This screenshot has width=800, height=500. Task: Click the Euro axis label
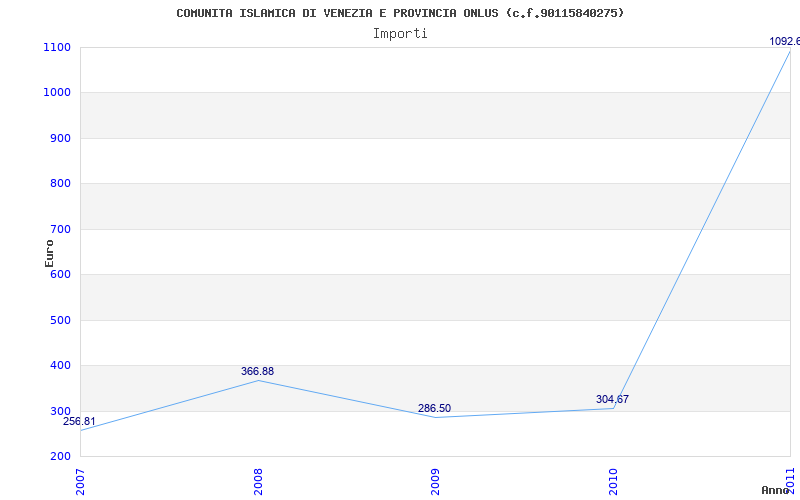tap(49, 253)
